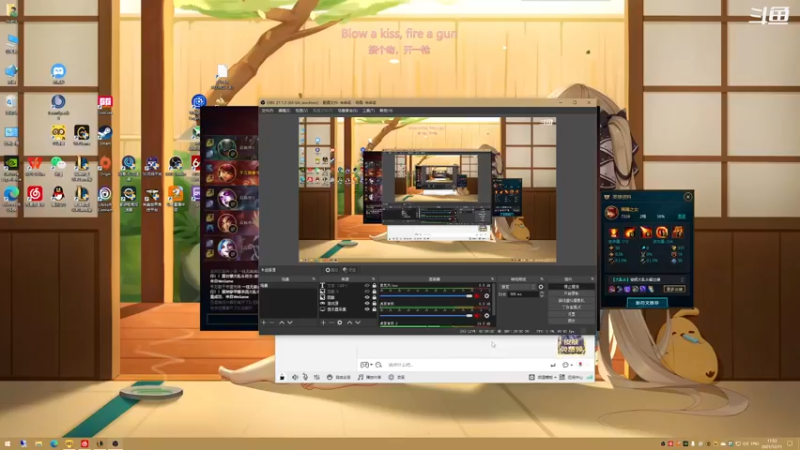
Task: Toggle visibility of the second source row
Action: (367, 291)
